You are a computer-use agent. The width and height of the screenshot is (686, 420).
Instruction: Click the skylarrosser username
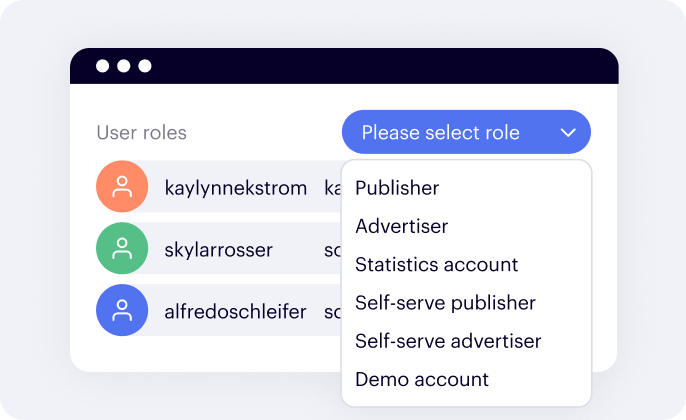218,249
